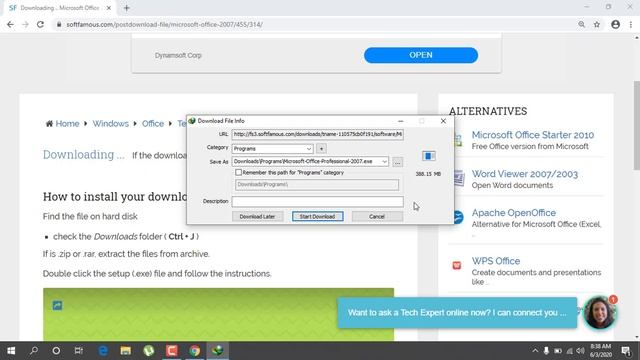Image resolution: width=640 pixels, height=360 pixels.
Task: Open Apache OpenOffice alternative link
Action: pos(513,213)
